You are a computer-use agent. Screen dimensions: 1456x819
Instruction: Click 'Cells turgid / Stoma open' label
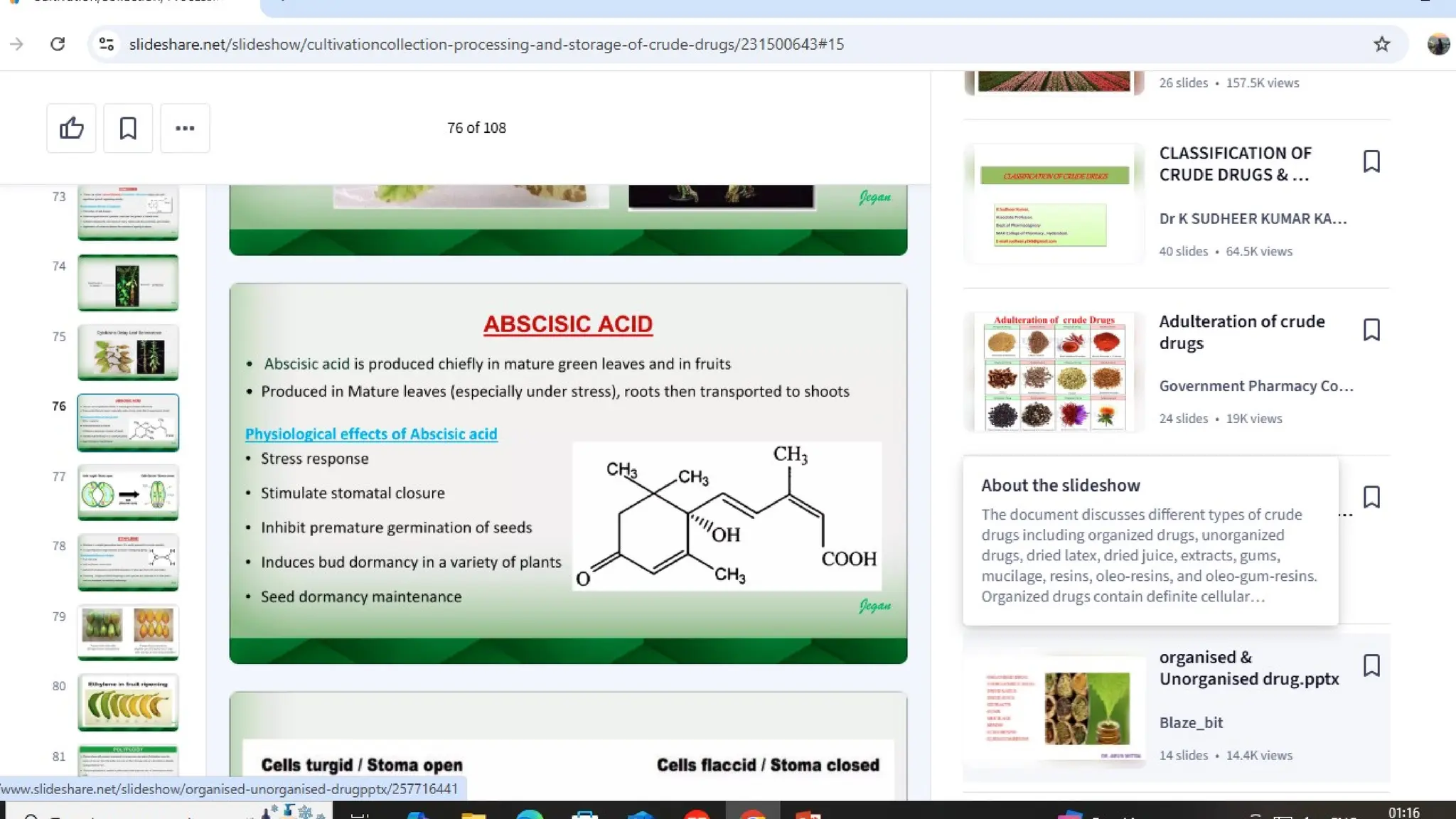click(x=362, y=765)
